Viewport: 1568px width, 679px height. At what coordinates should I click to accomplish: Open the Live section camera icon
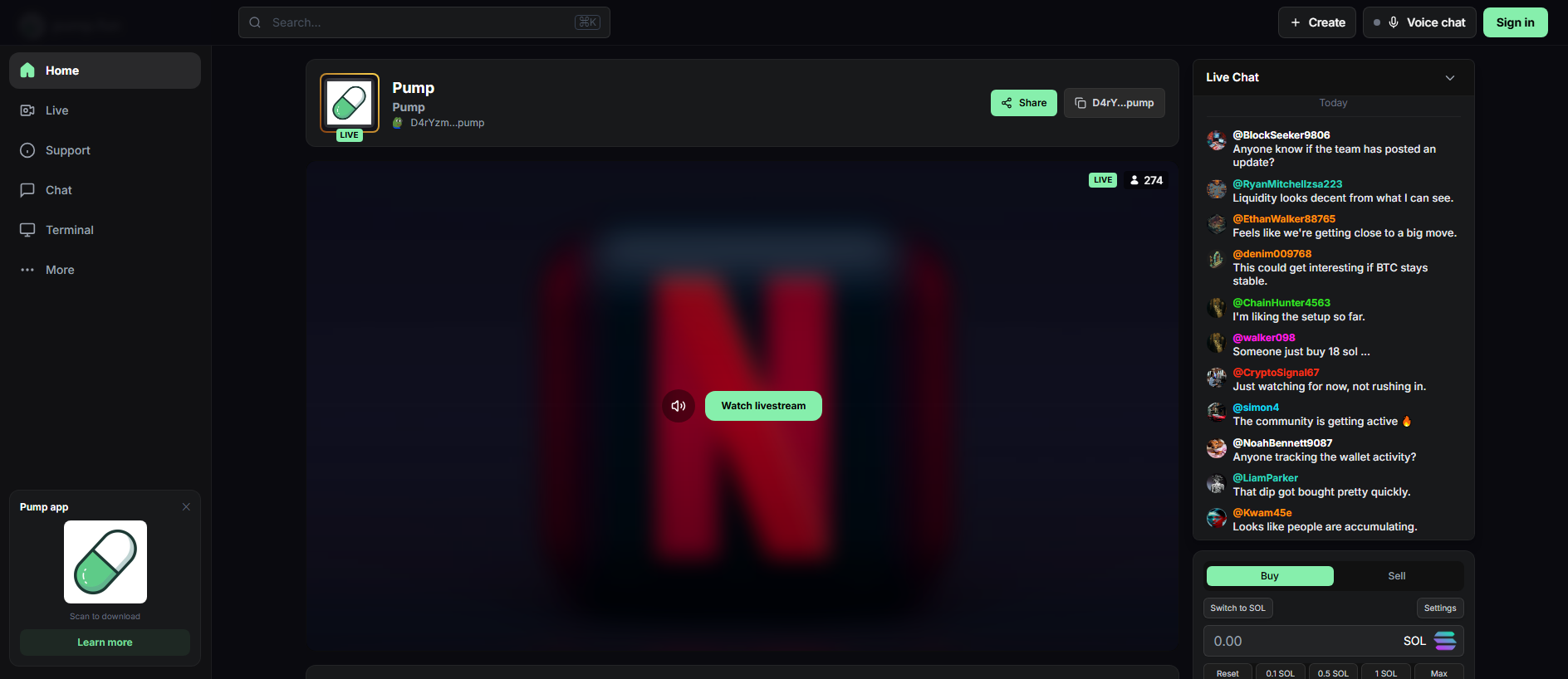(27, 110)
